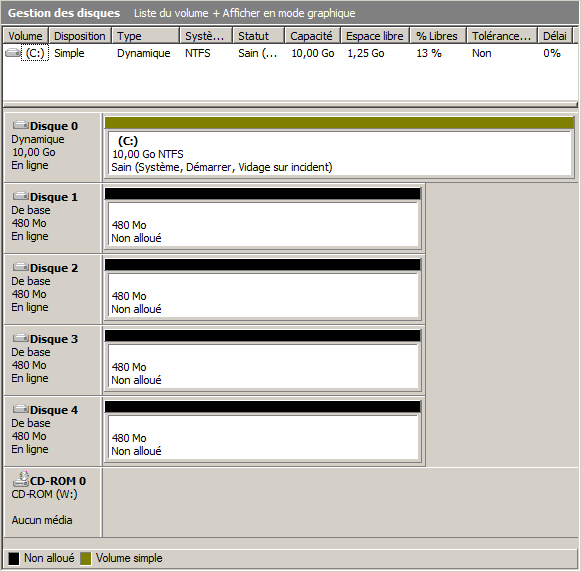The height and width of the screenshot is (572, 581).
Task: Click the Disposition column header
Action: (80, 36)
